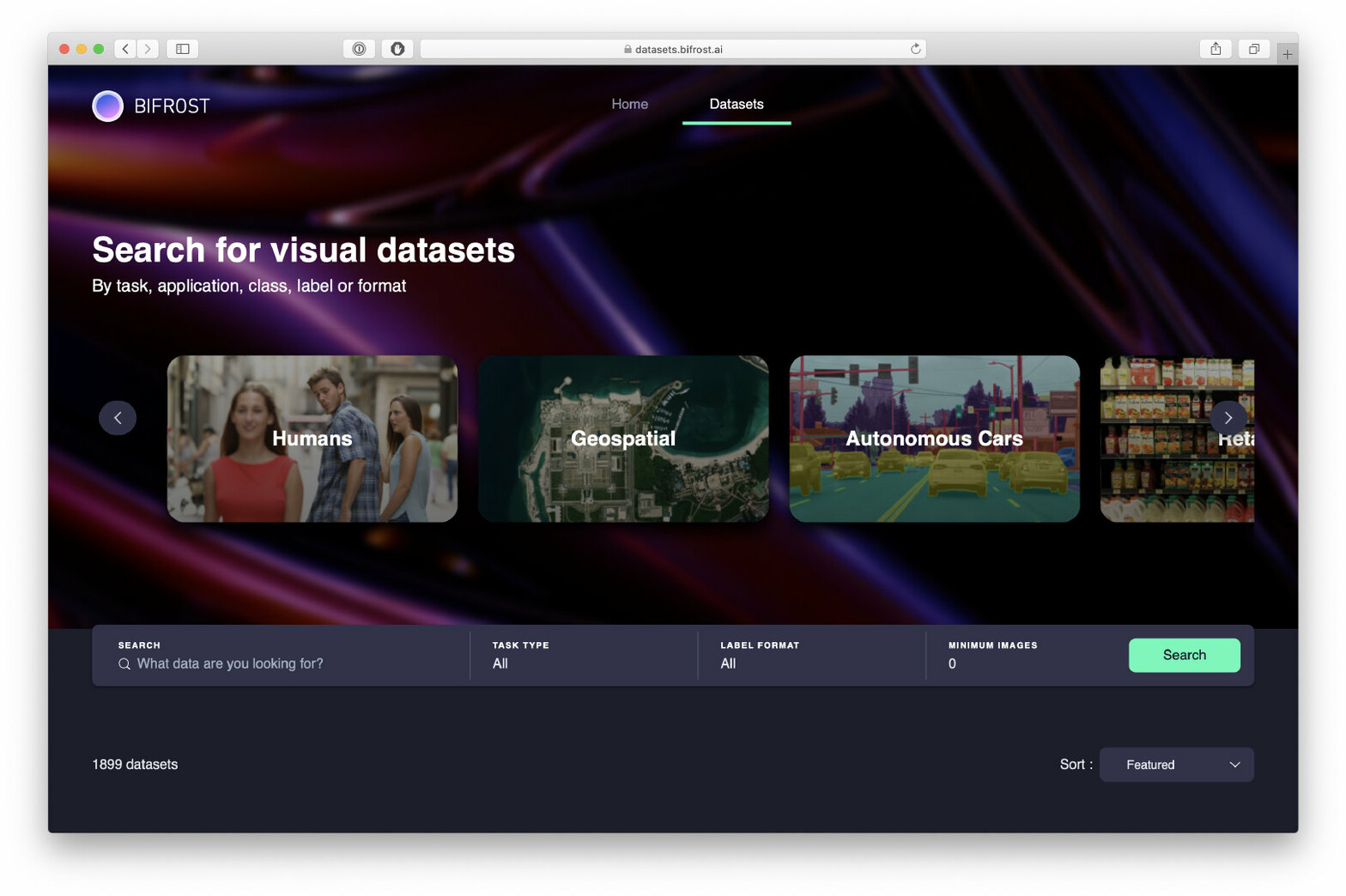The width and height of the screenshot is (1346, 896).
Task: Select the Autonomous Cars category card
Action: [934, 439]
